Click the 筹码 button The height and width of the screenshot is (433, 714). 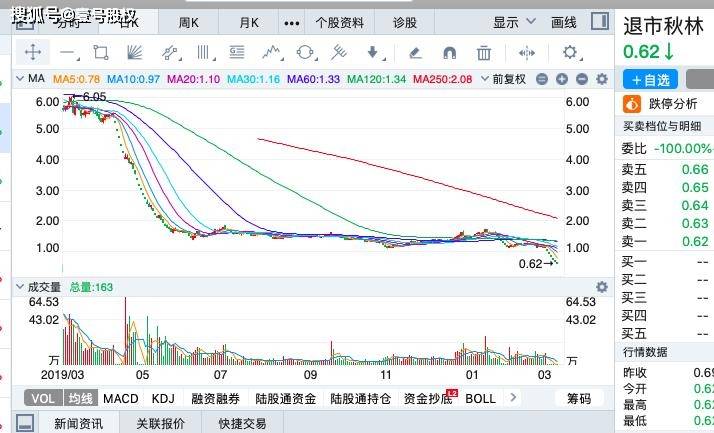click(x=579, y=399)
